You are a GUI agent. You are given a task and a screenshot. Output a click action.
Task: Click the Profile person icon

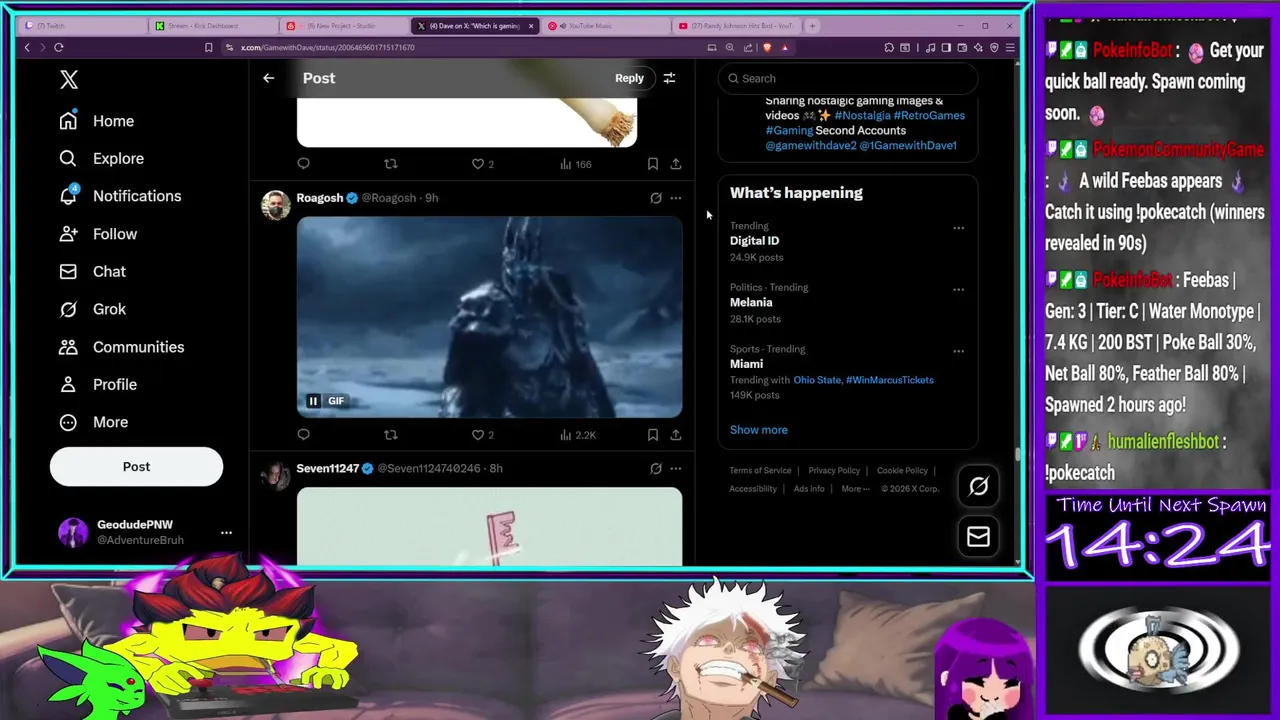tap(68, 384)
